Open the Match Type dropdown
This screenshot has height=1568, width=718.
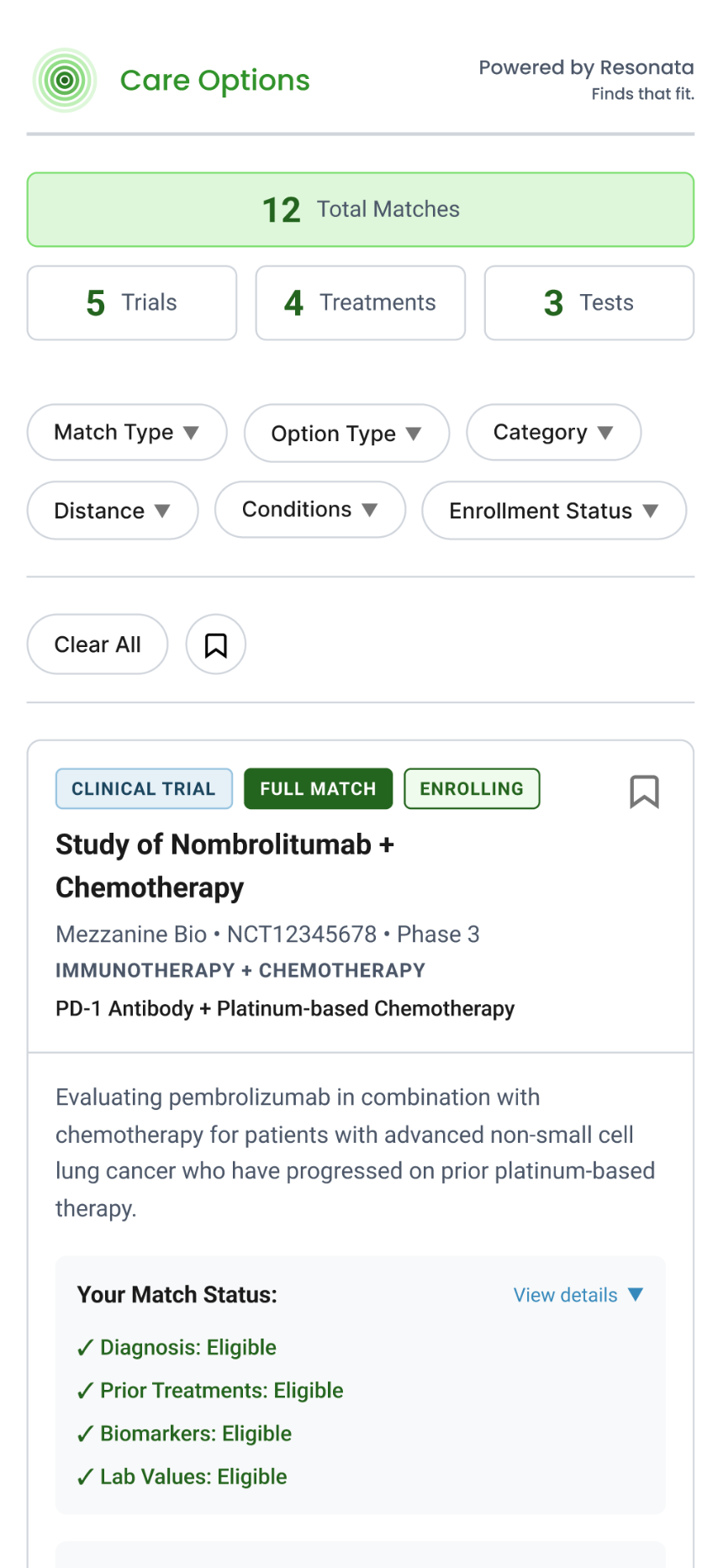(x=127, y=433)
